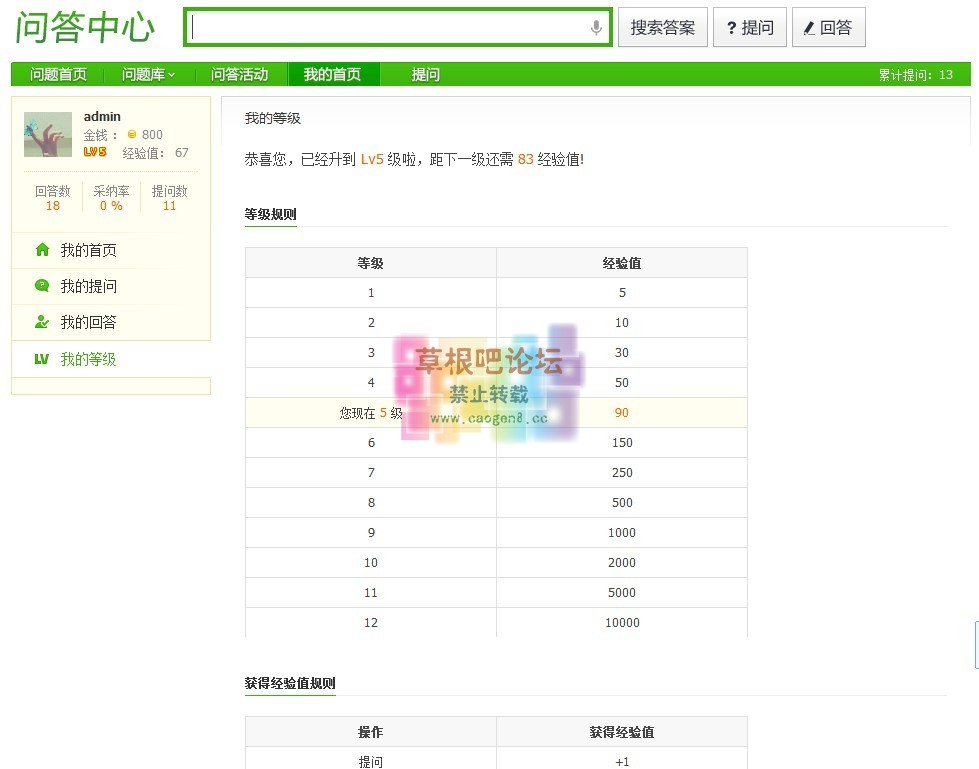Click the ? 提问 button at top

point(750,28)
